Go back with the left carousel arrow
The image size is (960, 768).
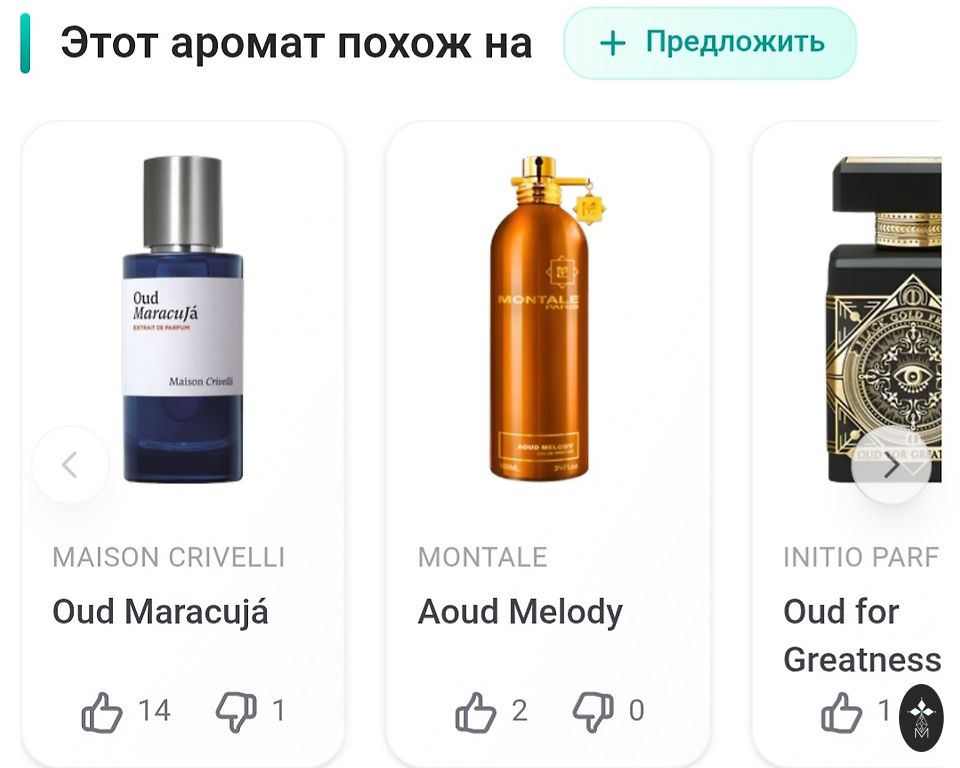pyautogui.click(x=70, y=464)
